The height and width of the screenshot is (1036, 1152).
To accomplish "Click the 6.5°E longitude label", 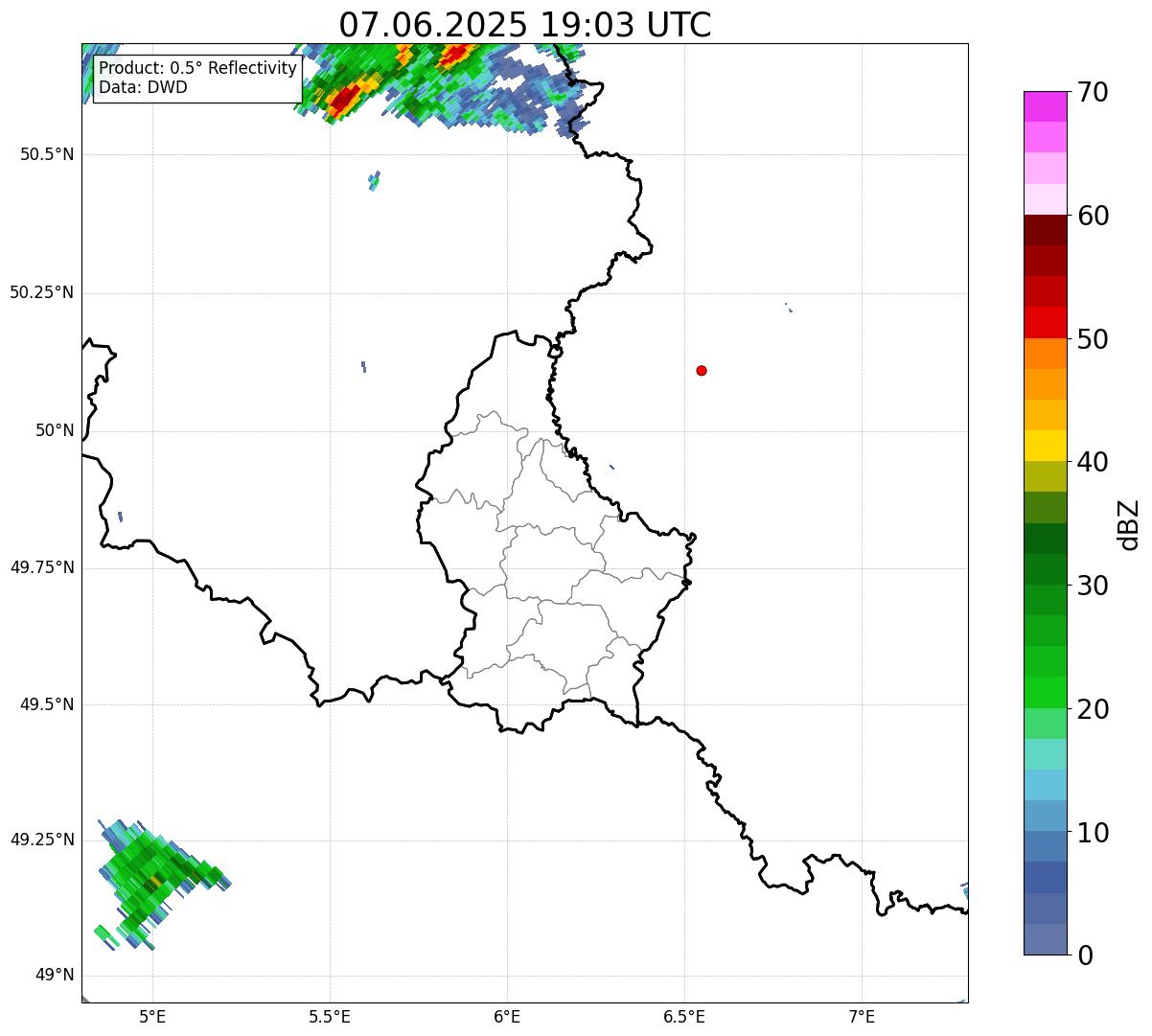I will click(684, 1016).
